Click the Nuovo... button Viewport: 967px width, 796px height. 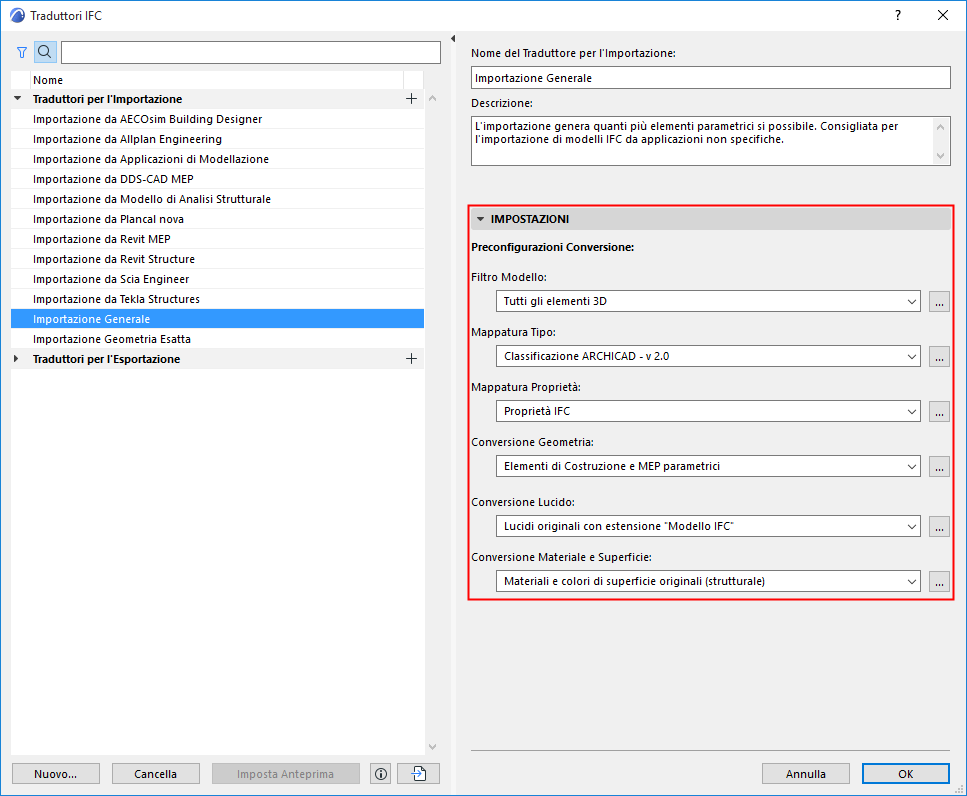56,774
